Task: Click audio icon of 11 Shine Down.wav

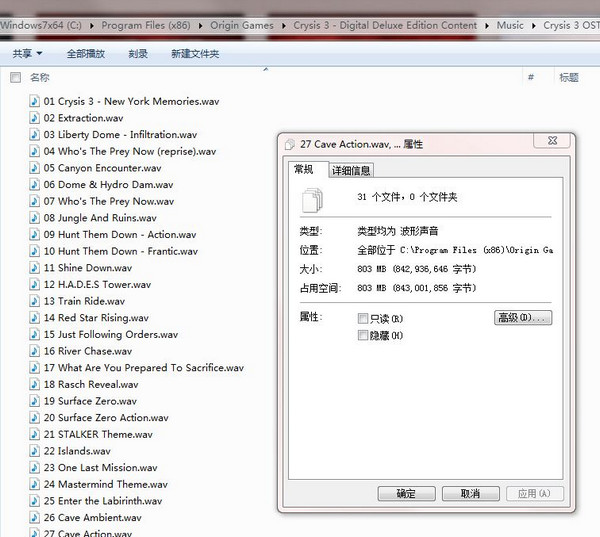Action: point(34,268)
